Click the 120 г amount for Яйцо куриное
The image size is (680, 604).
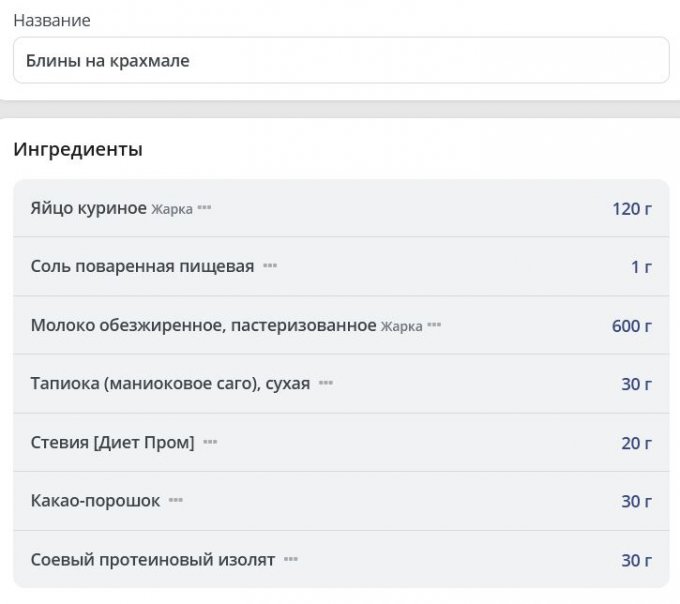pyautogui.click(x=632, y=208)
